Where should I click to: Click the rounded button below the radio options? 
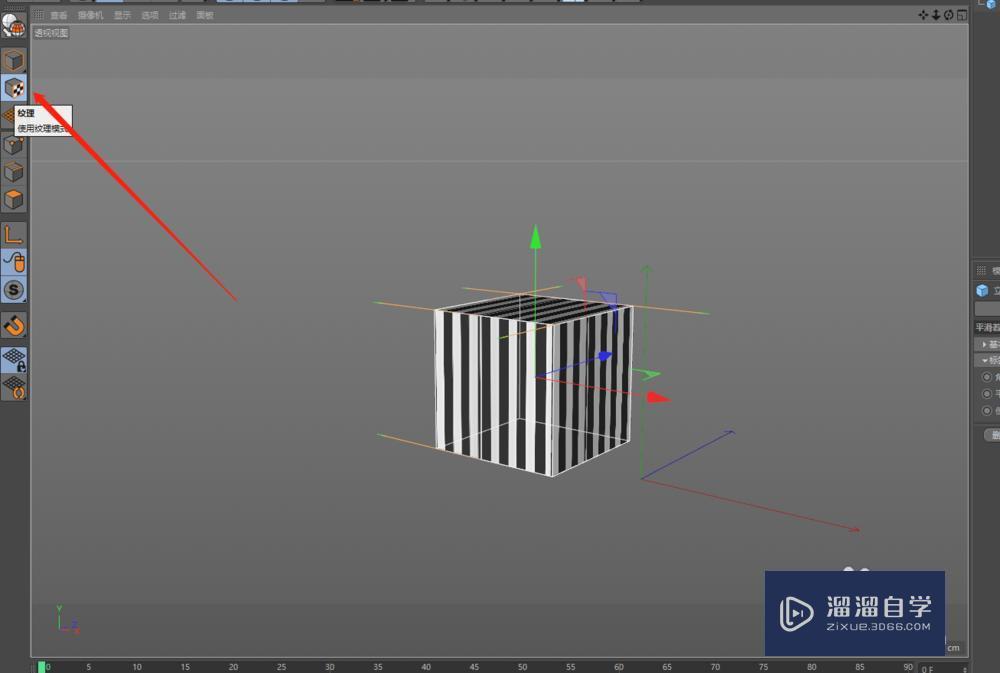(x=992, y=434)
